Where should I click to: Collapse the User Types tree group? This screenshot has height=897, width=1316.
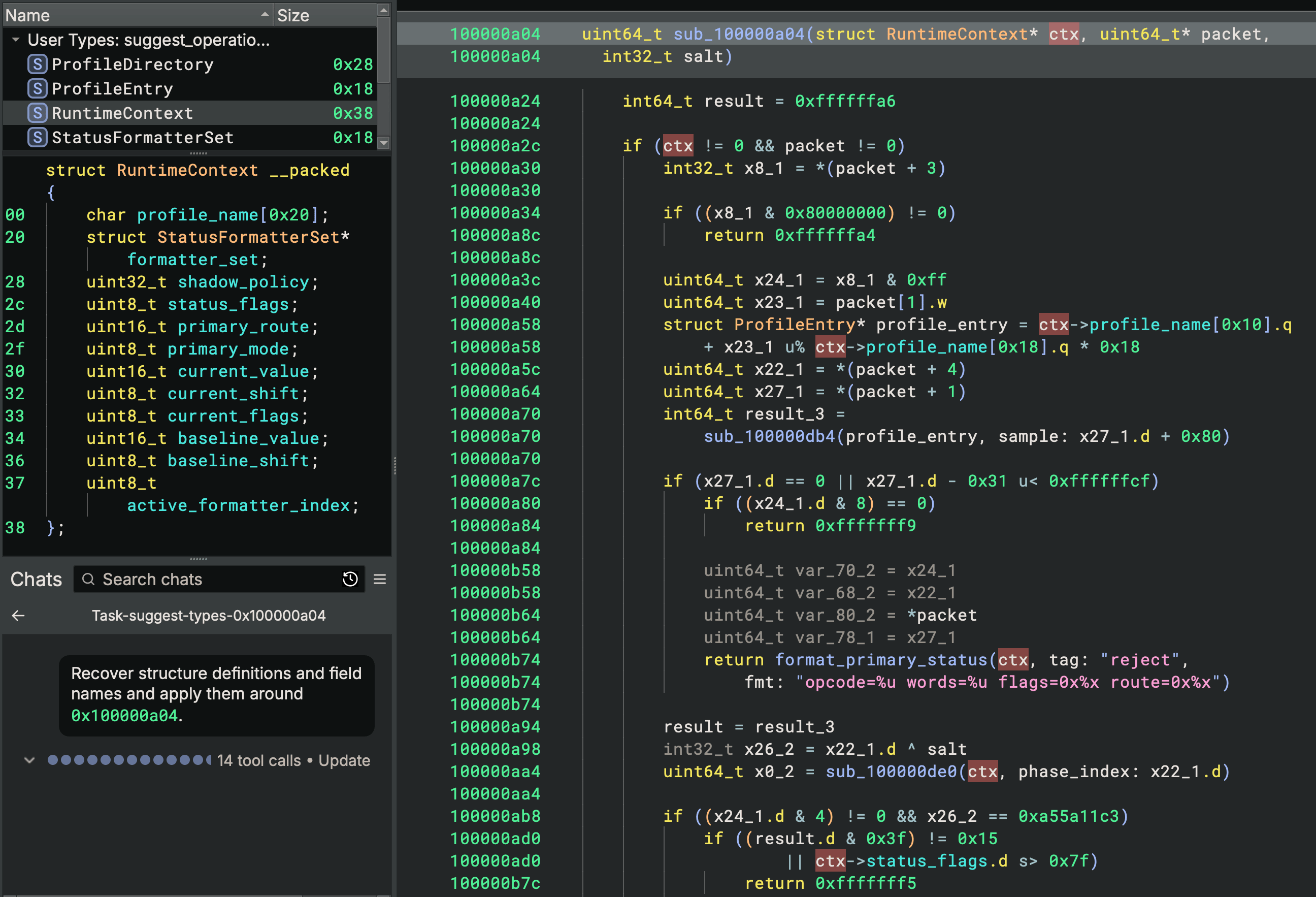(x=16, y=40)
